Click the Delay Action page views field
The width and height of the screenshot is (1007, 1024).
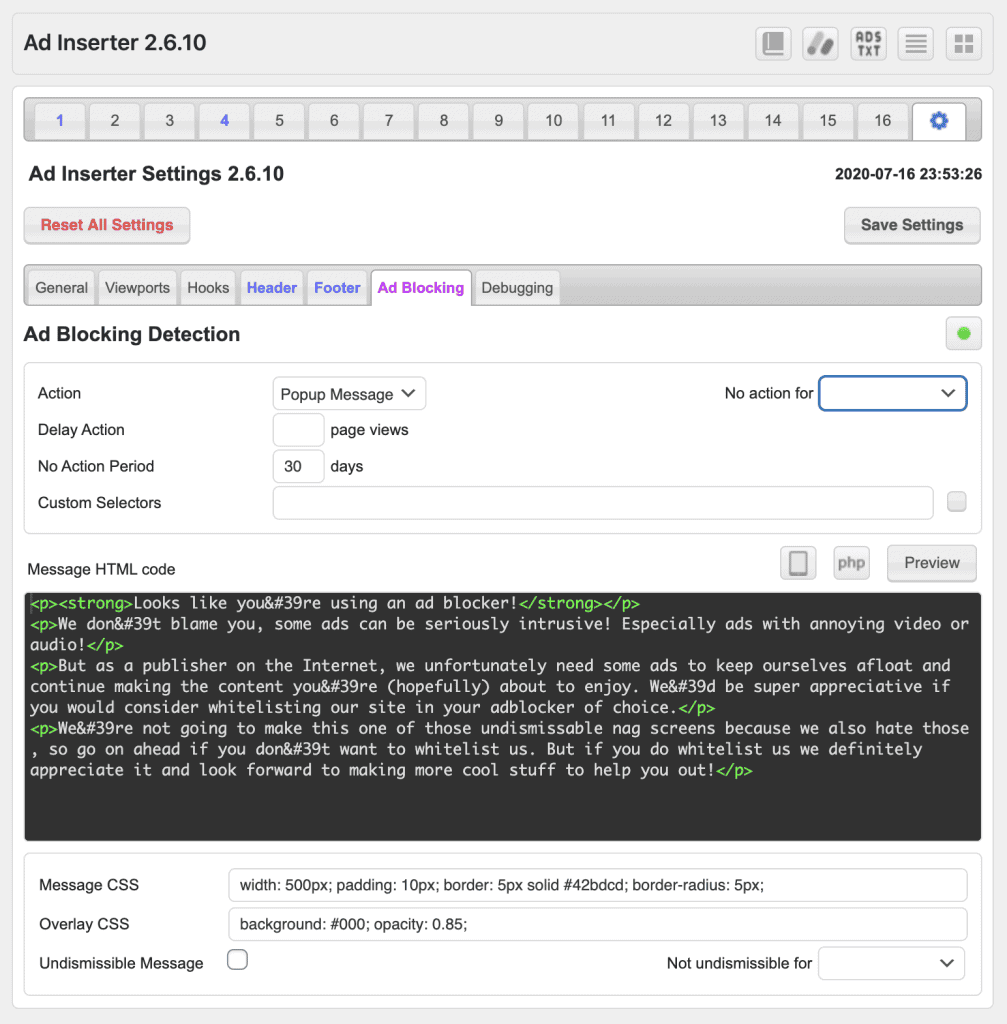click(298, 430)
